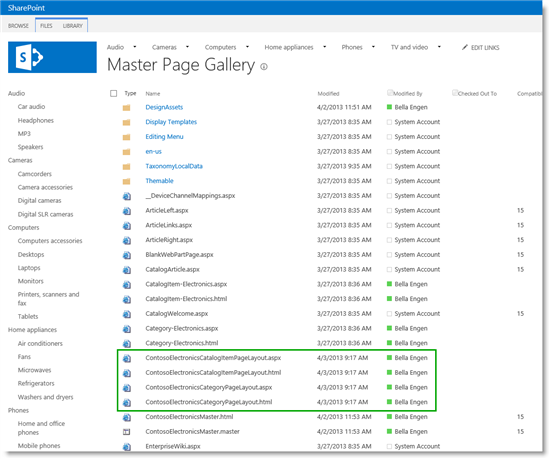Open the Themable folder link
The image size is (550, 459).
160,181
